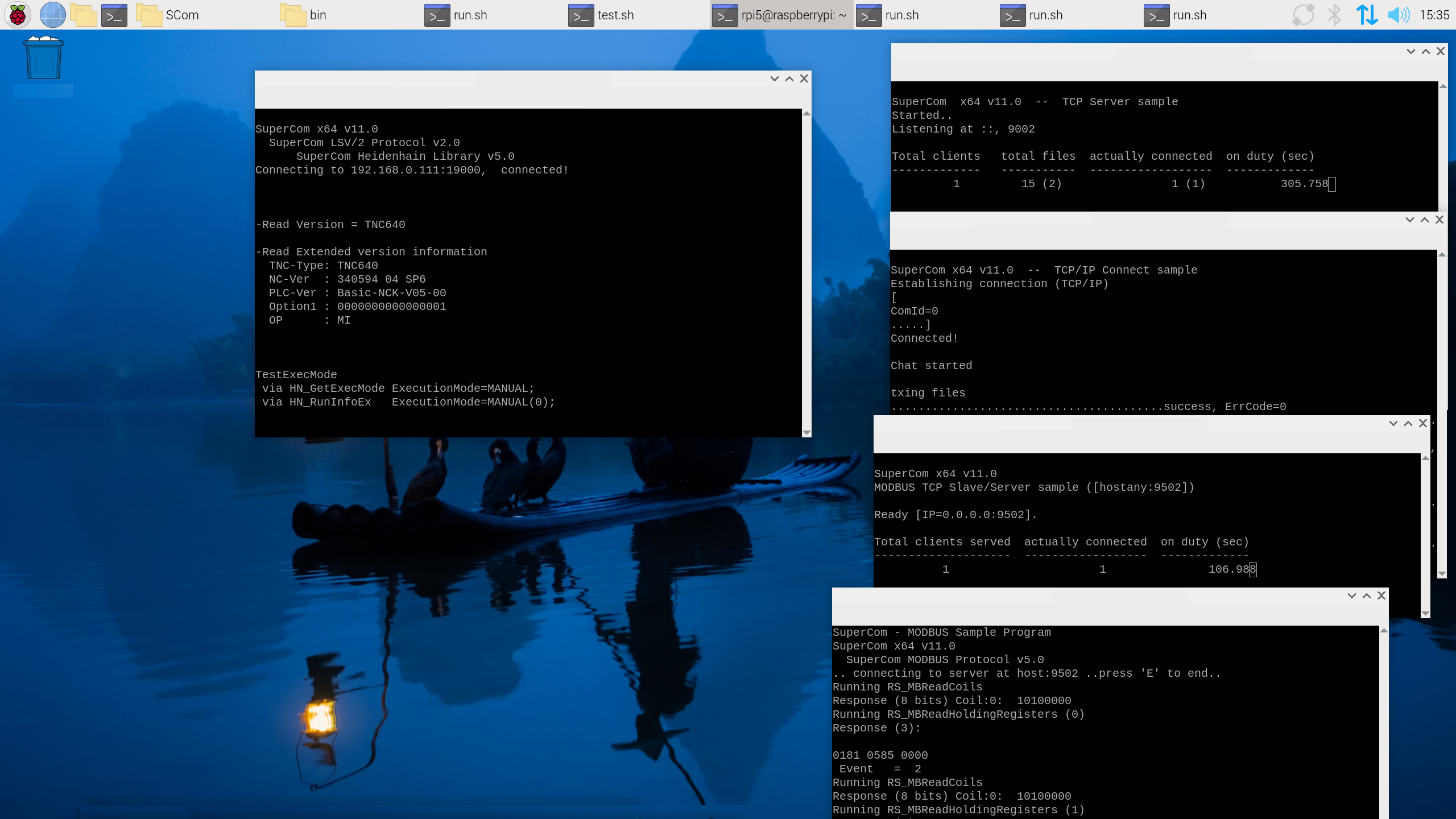Click the volume speaker icon
Viewport: 1456px width, 819px height.
[1398, 15]
